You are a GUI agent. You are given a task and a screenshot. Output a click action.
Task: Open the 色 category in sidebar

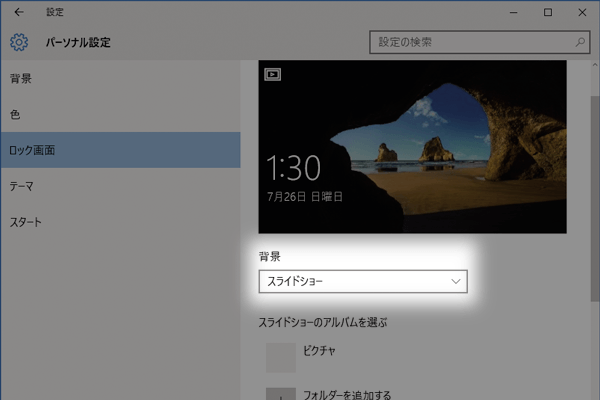point(121,114)
